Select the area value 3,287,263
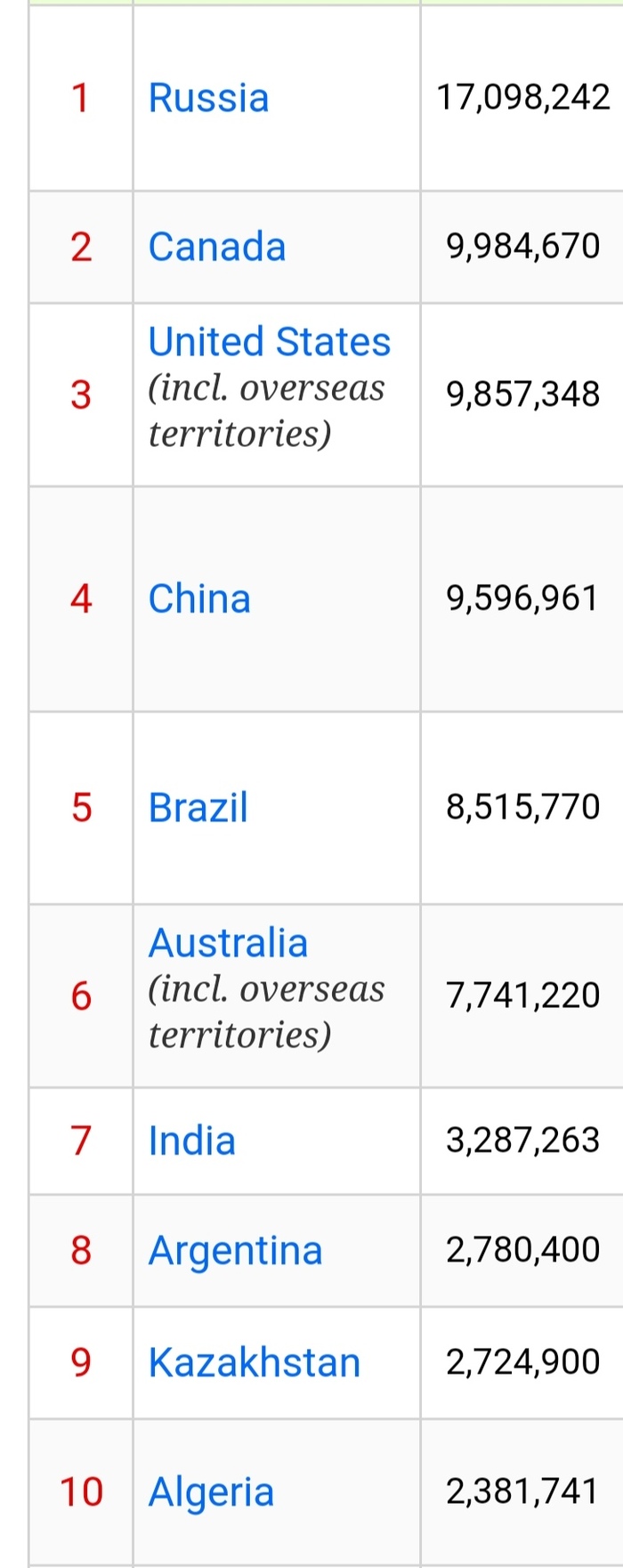The image size is (623, 1568). tap(523, 1141)
